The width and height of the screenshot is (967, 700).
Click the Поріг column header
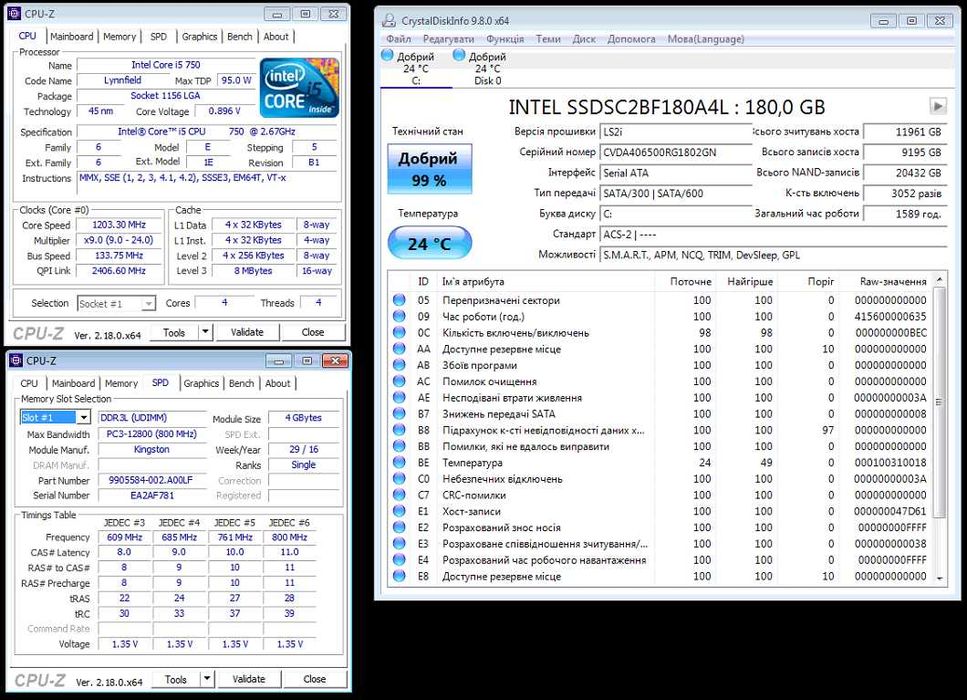(821, 281)
